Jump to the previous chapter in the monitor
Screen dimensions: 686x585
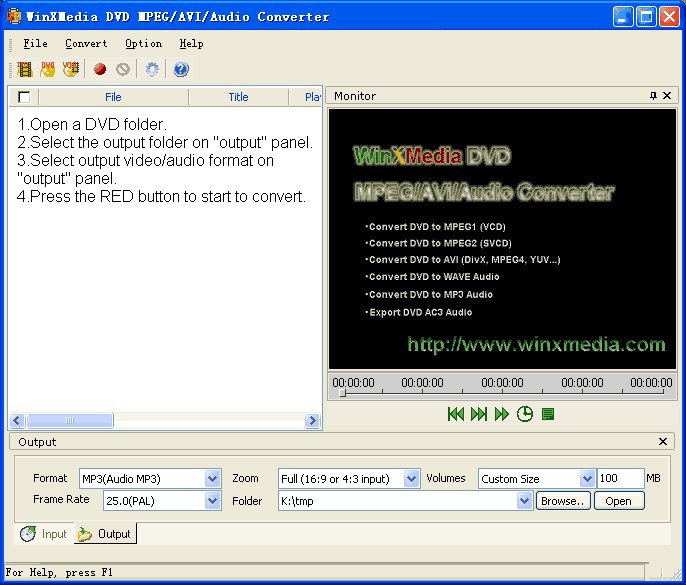tap(455, 414)
